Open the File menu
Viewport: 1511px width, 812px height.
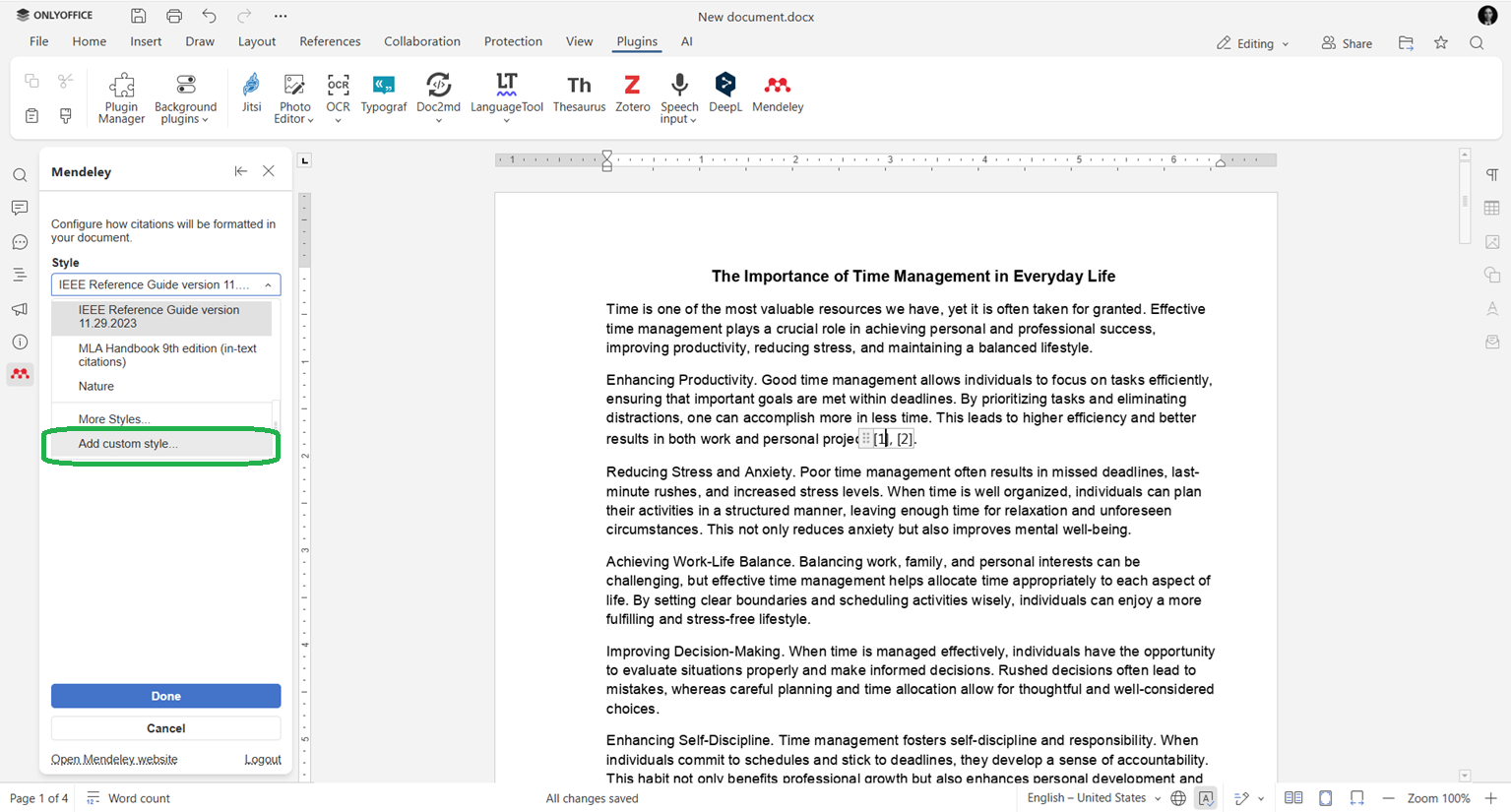[39, 41]
